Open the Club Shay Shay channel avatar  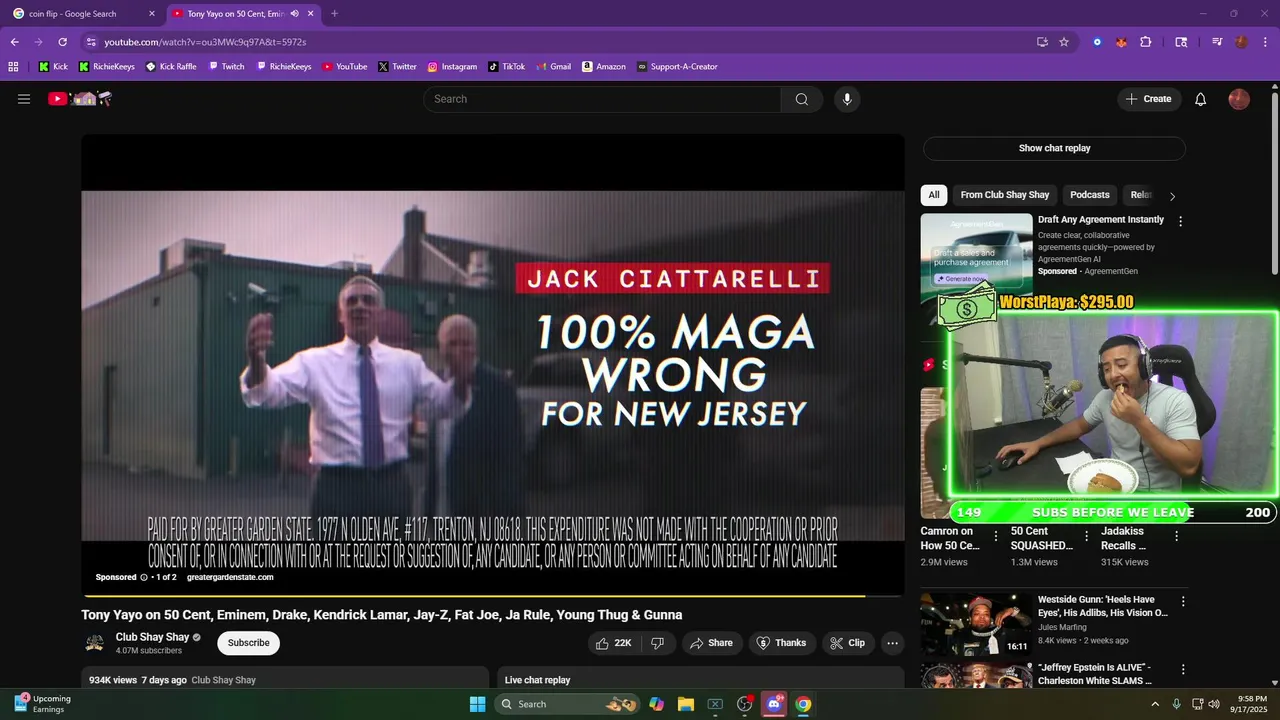[x=95, y=643]
